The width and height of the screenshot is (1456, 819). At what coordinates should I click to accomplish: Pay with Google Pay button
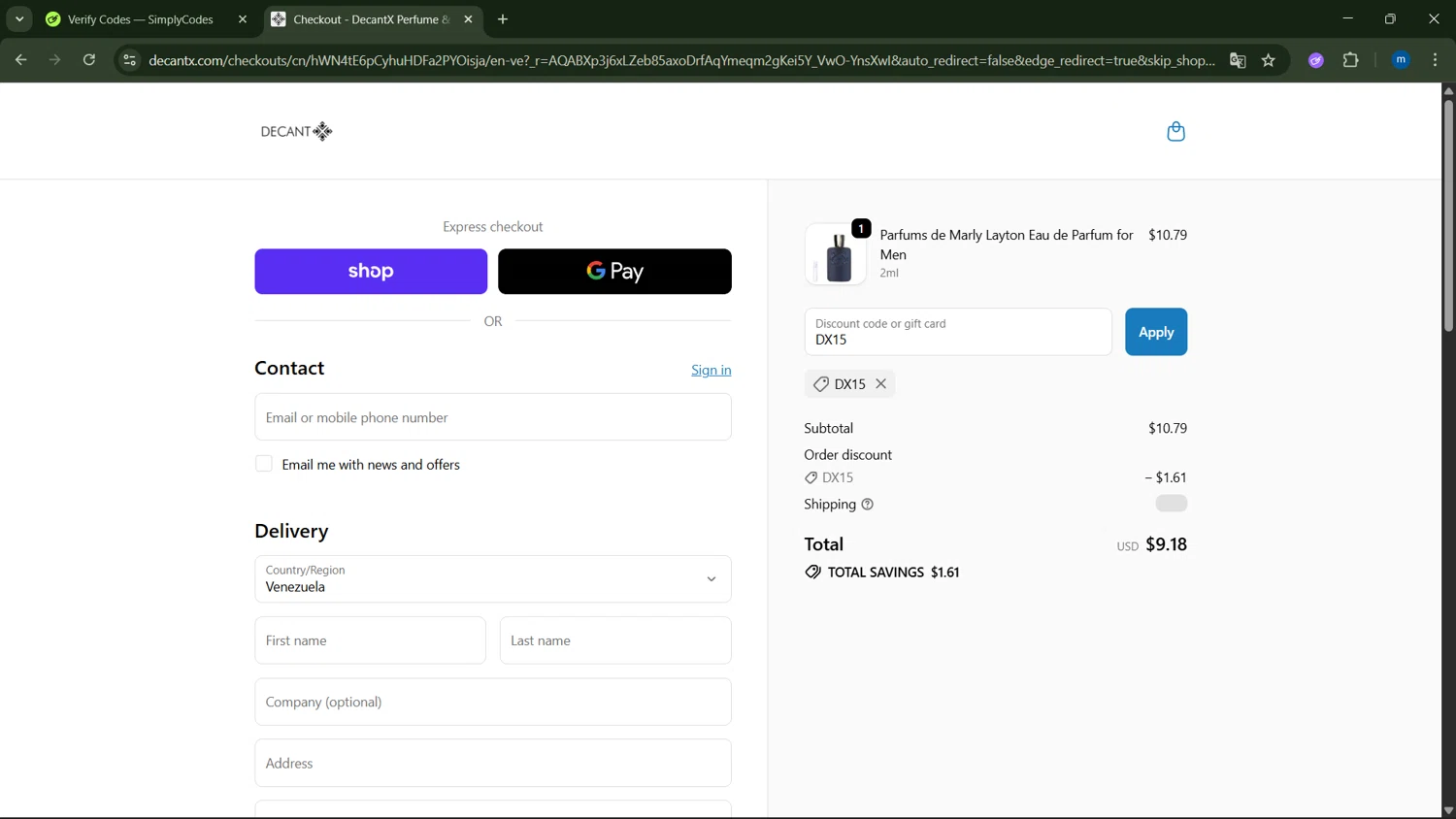(x=614, y=272)
